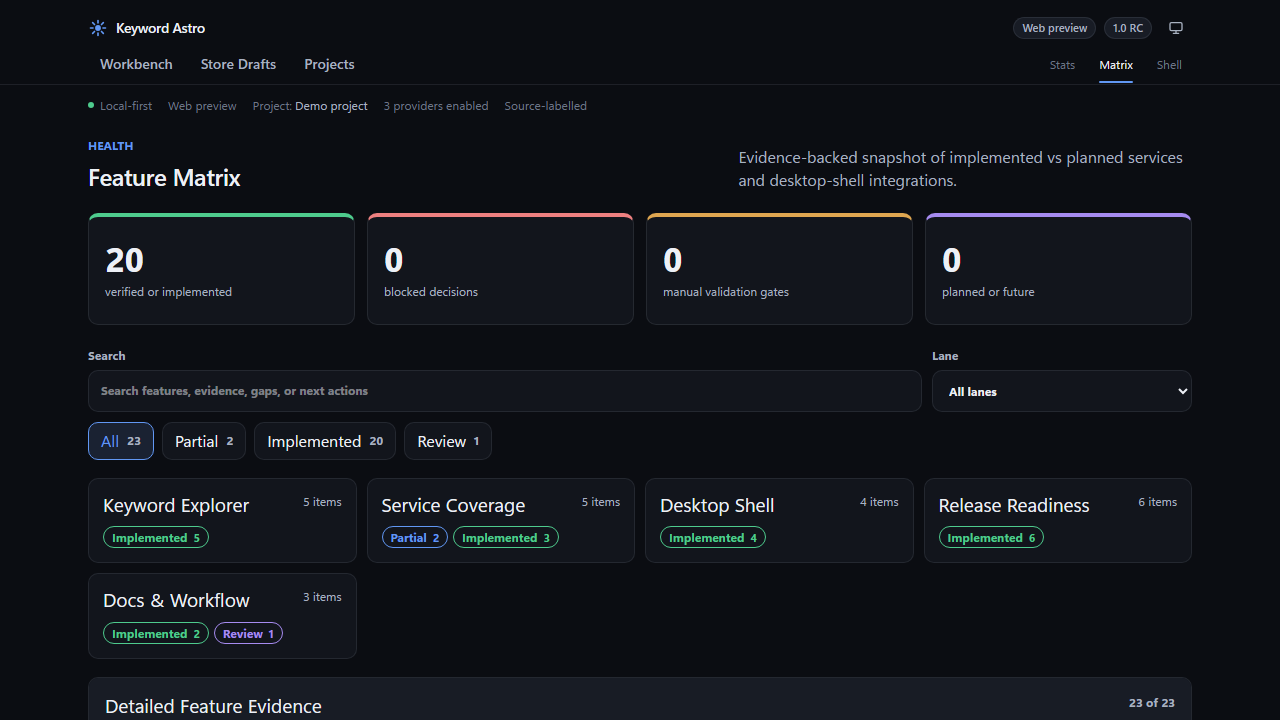The width and height of the screenshot is (1280, 720).
Task: Click Review 1 badge in Docs & Workflow
Action: 248,634
